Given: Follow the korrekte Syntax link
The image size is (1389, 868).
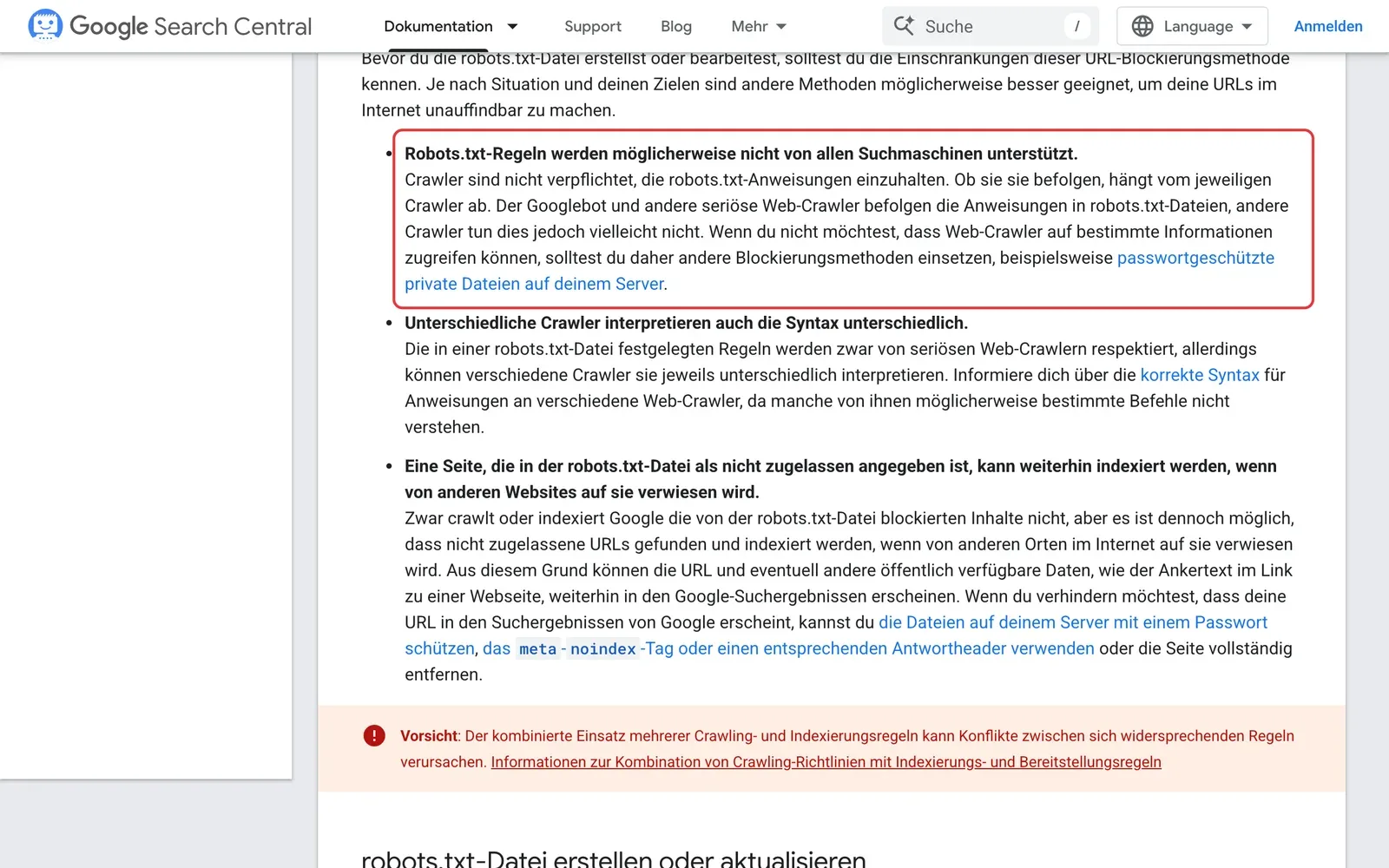Looking at the screenshot, I should click(1200, 375).
